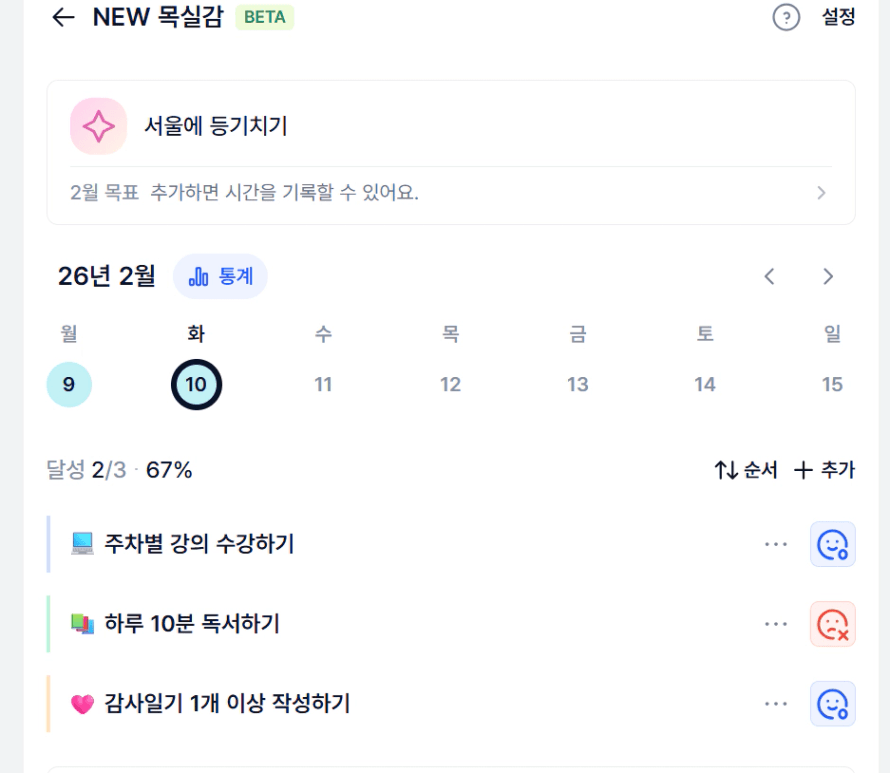Image resolution: width=890 pixels, height=773 pixels.
Task: Open the help question mark icon
Action: coord(786,18)
